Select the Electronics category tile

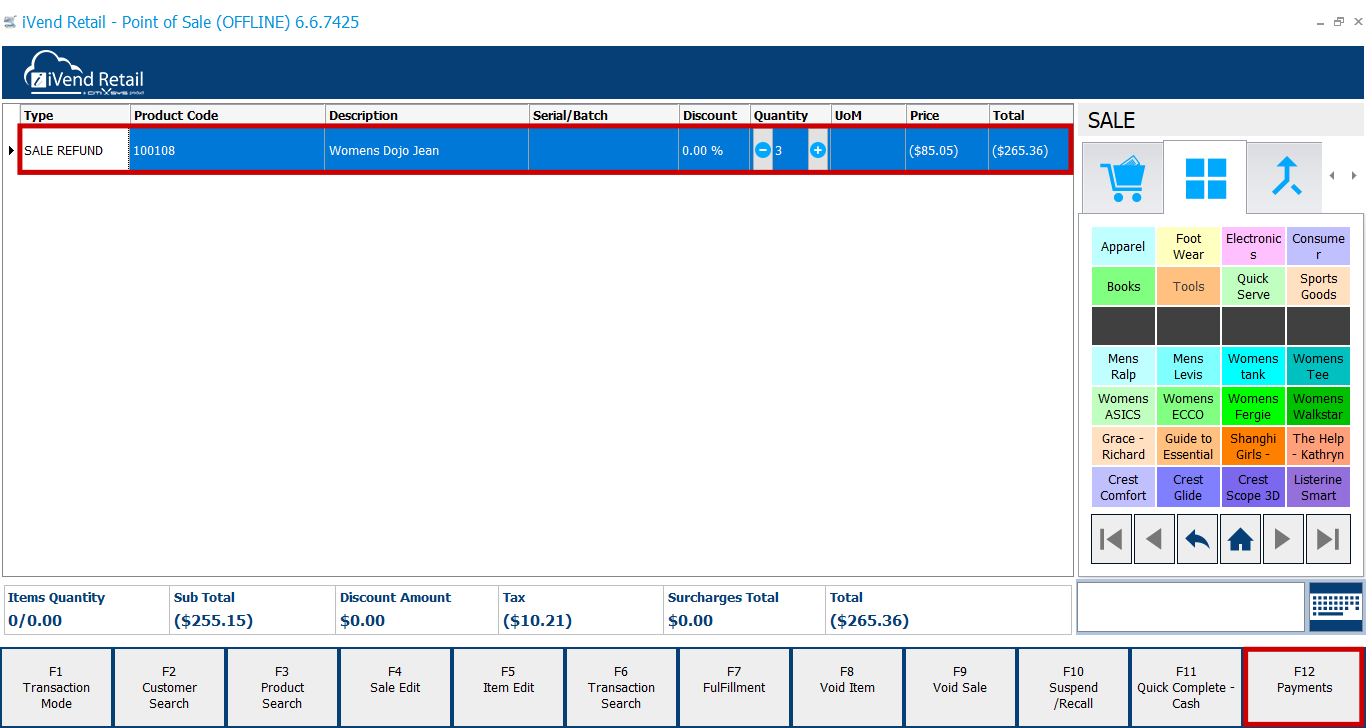coord(1253,246)
